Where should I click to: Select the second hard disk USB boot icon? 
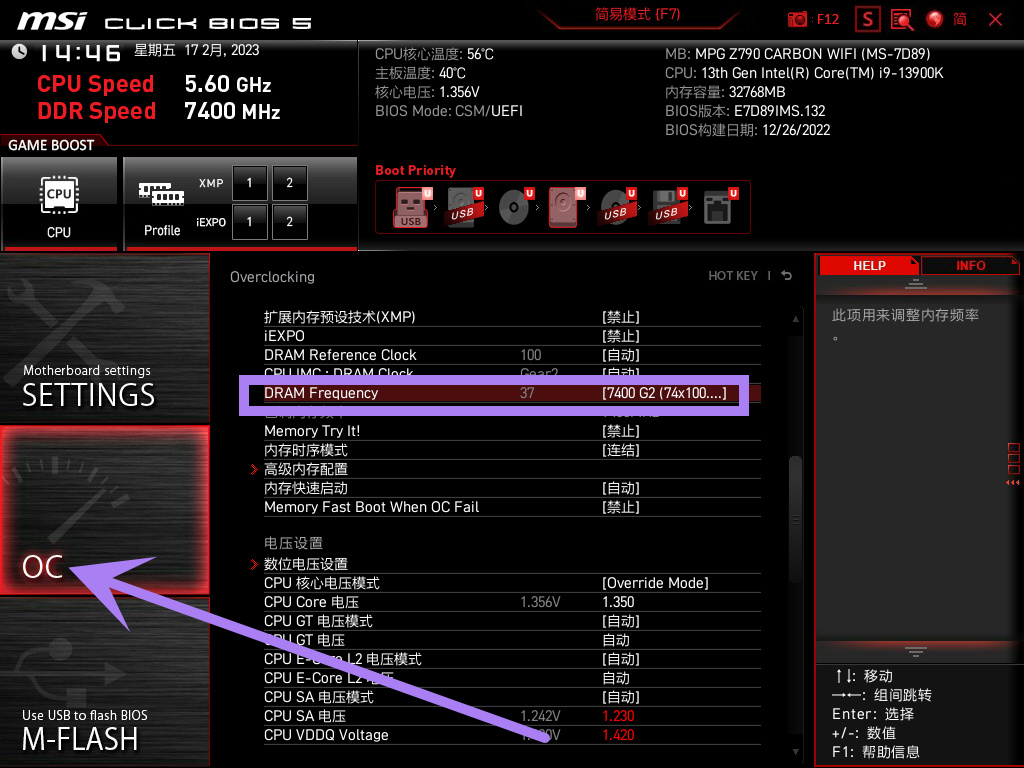tap(464, 208)
